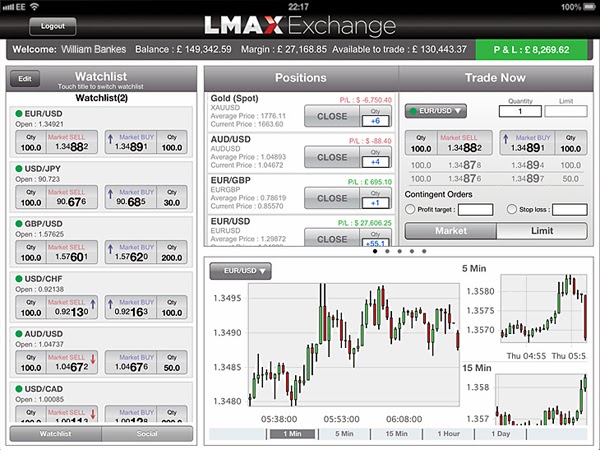Close the EUR/USD position
Screen dimensions: 600x450
pyautogui.click(x=332, y=237)
